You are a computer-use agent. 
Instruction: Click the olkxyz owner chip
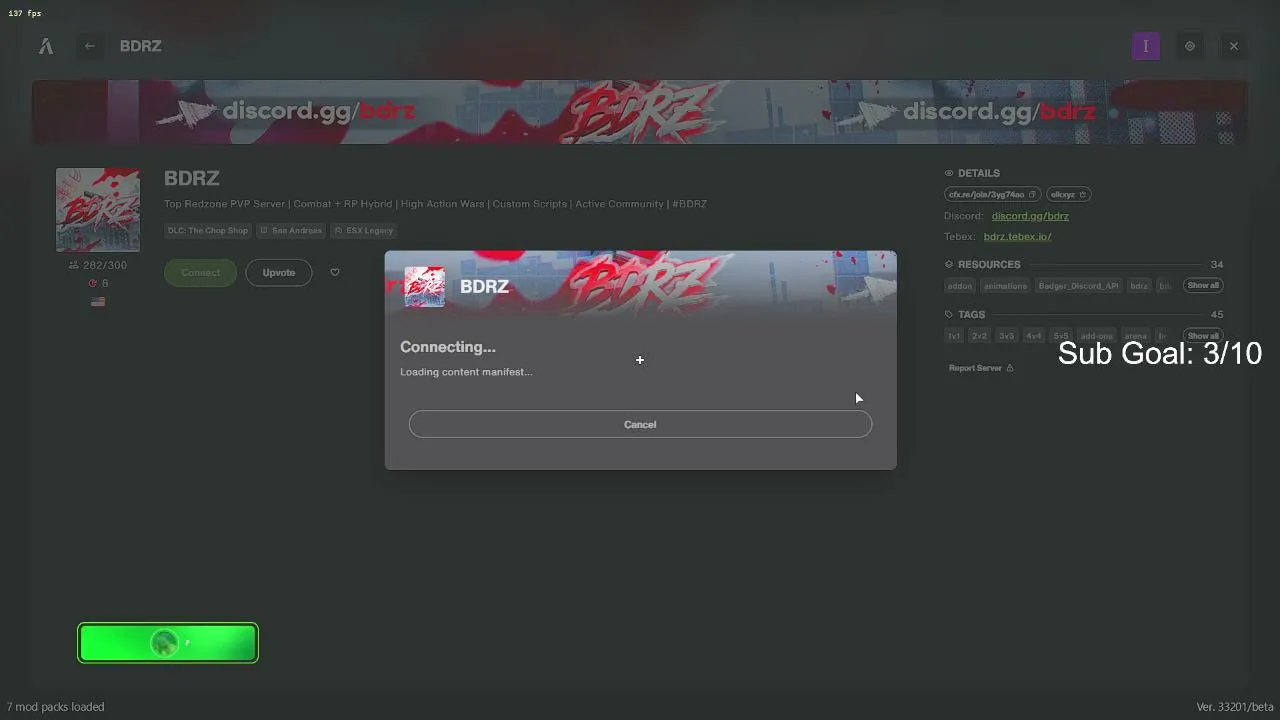tap(1069, 194)
